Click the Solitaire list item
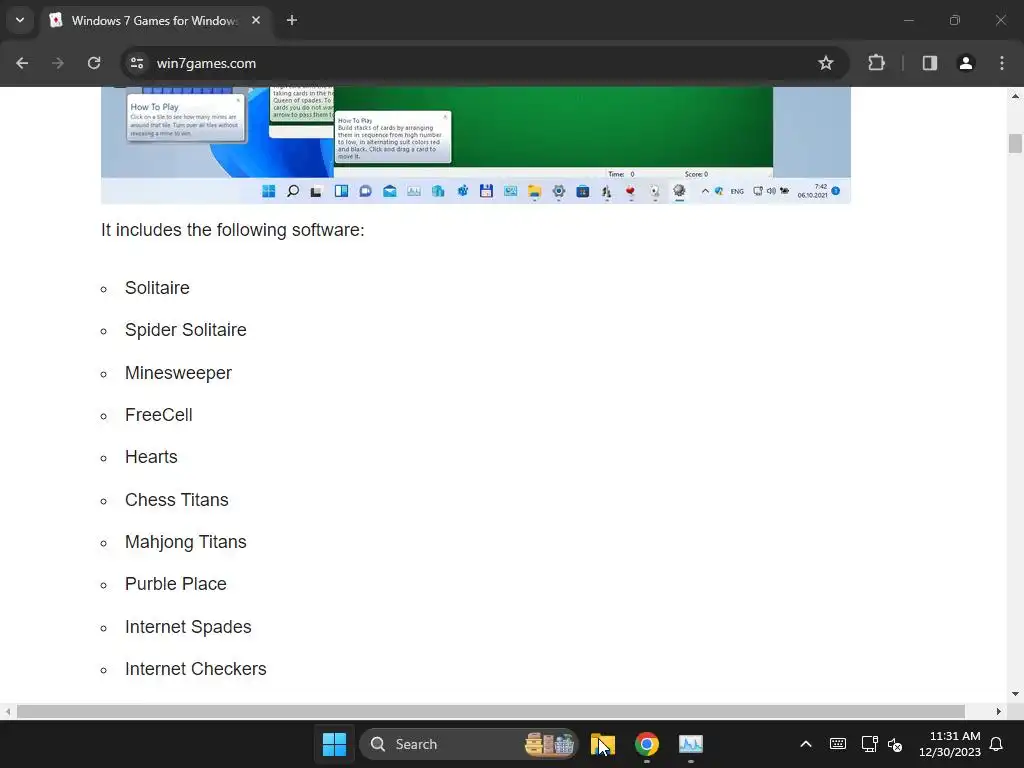The height and width of the screenshot is (768, 1024). pos(157,288)
